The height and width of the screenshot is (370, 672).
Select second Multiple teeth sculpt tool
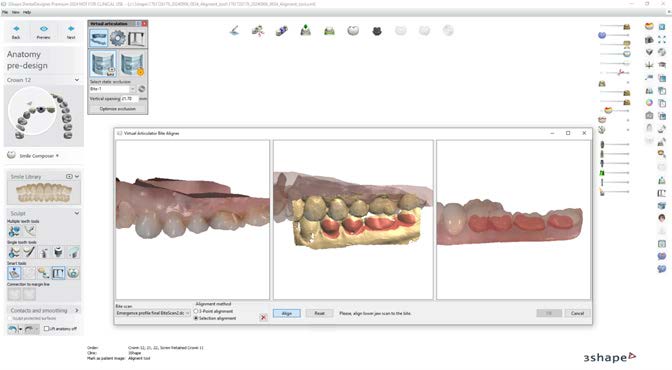[x=30, y=231]
